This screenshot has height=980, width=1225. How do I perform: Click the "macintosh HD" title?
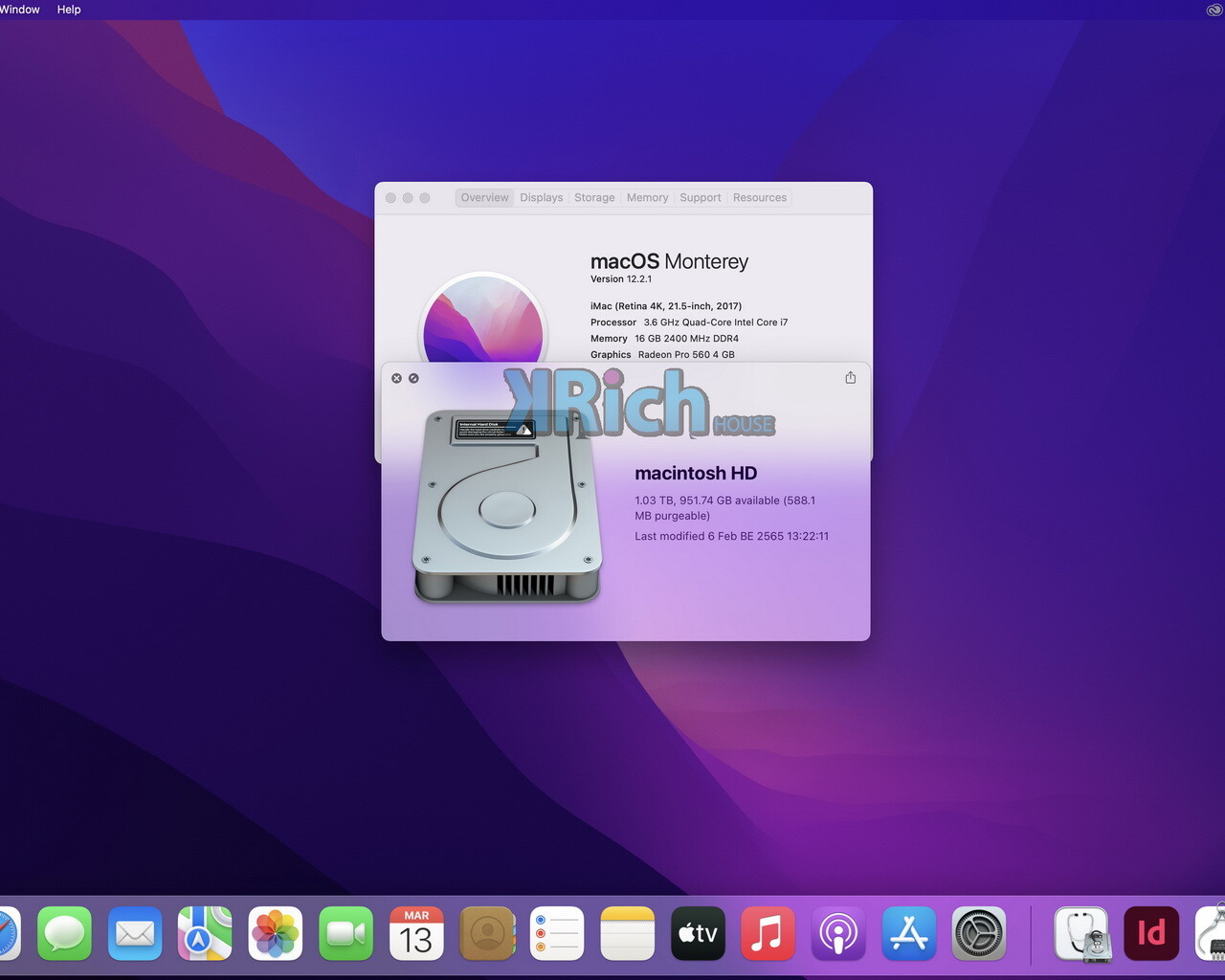(696, 473)
